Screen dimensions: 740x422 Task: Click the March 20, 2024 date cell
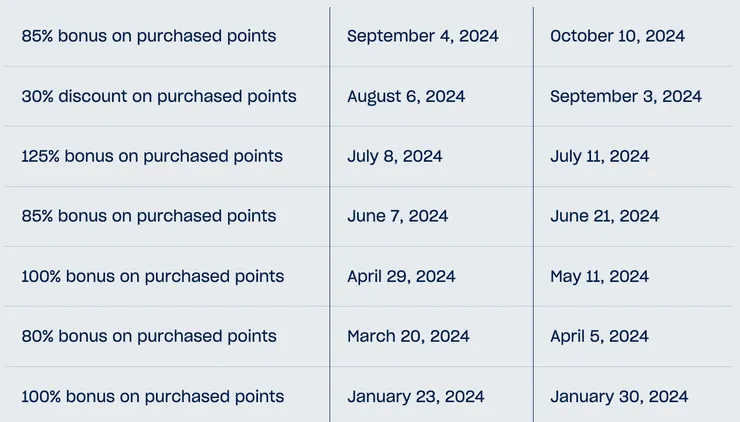[x=409, y=337]
